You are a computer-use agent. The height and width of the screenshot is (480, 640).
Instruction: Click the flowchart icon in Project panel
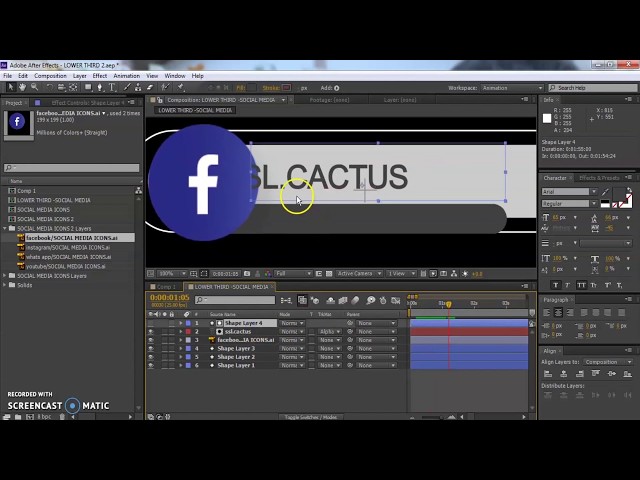138,191
